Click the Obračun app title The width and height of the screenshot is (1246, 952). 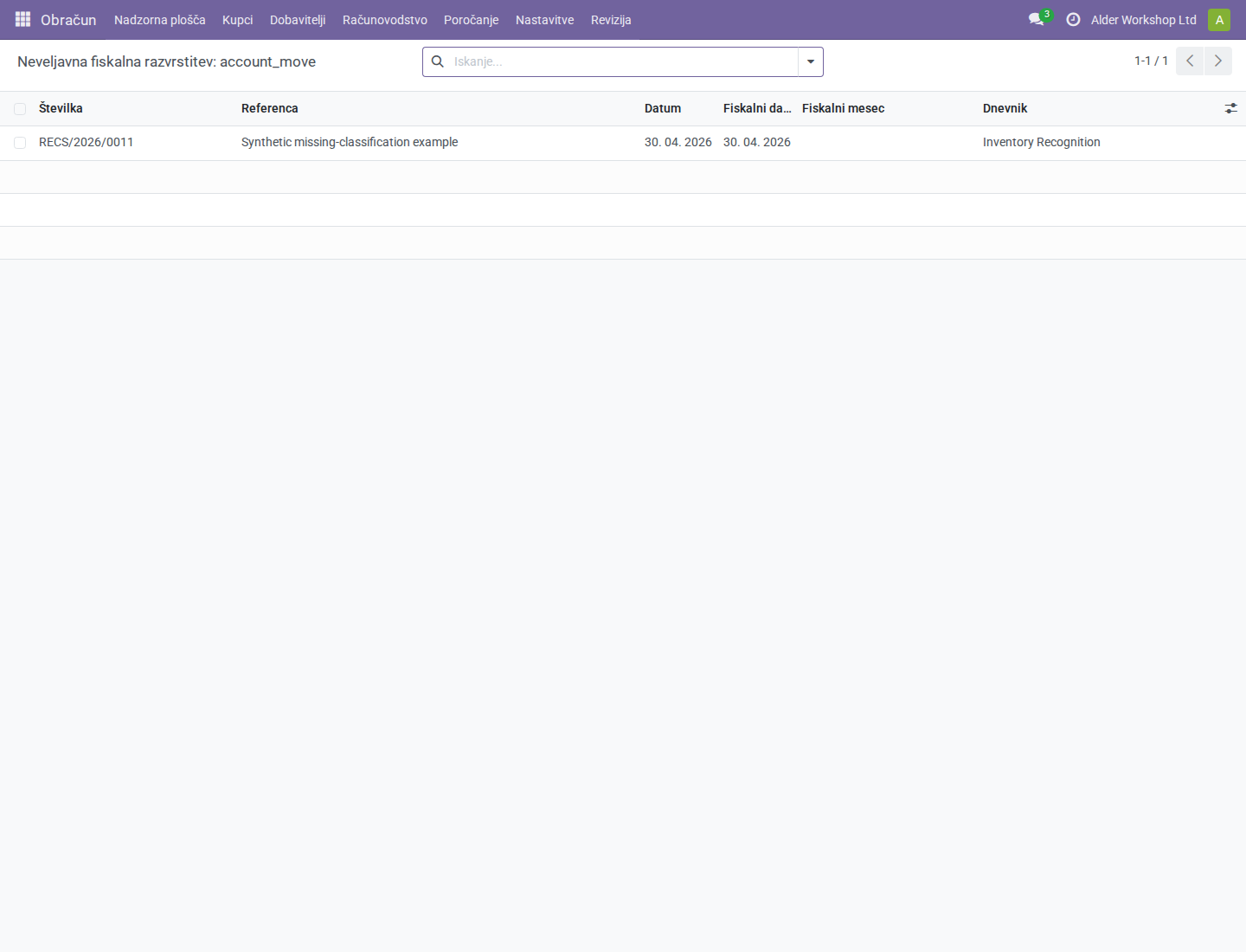pos(68,20)
